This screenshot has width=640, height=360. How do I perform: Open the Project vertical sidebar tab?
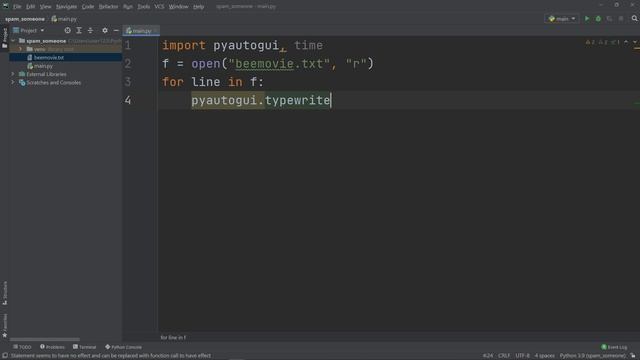4,38
